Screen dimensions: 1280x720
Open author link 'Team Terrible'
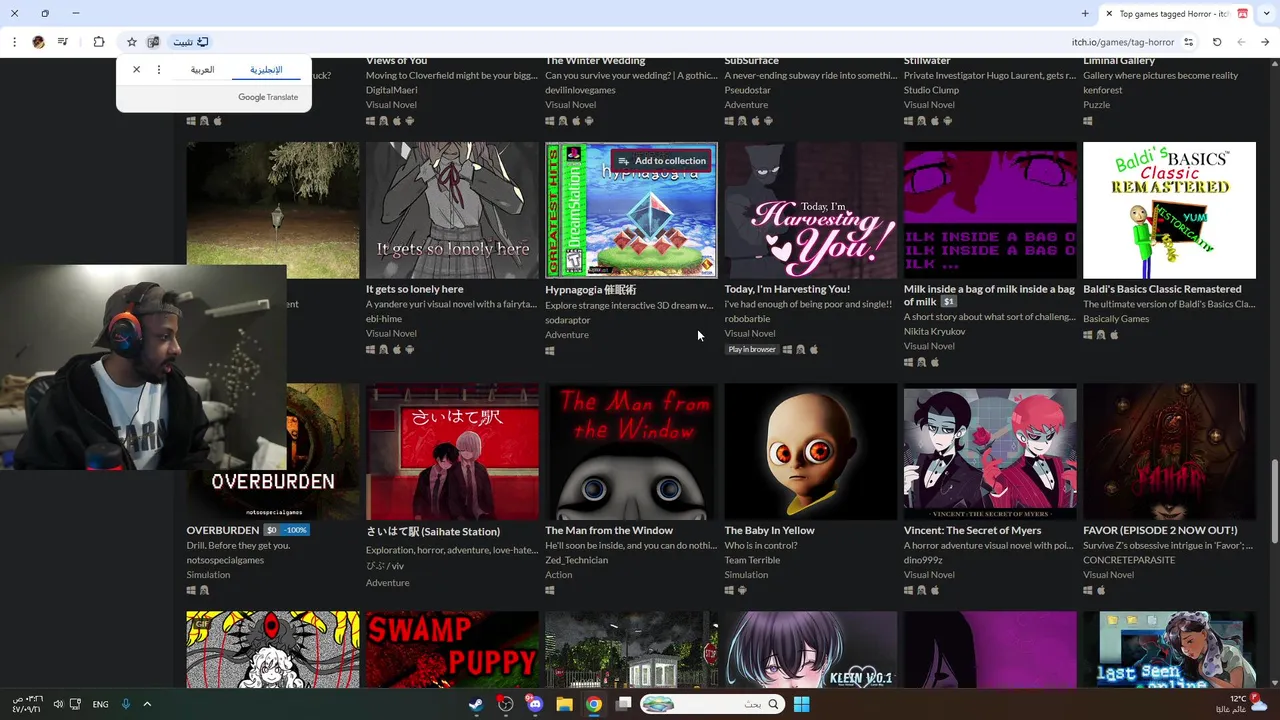coord(752,560)
